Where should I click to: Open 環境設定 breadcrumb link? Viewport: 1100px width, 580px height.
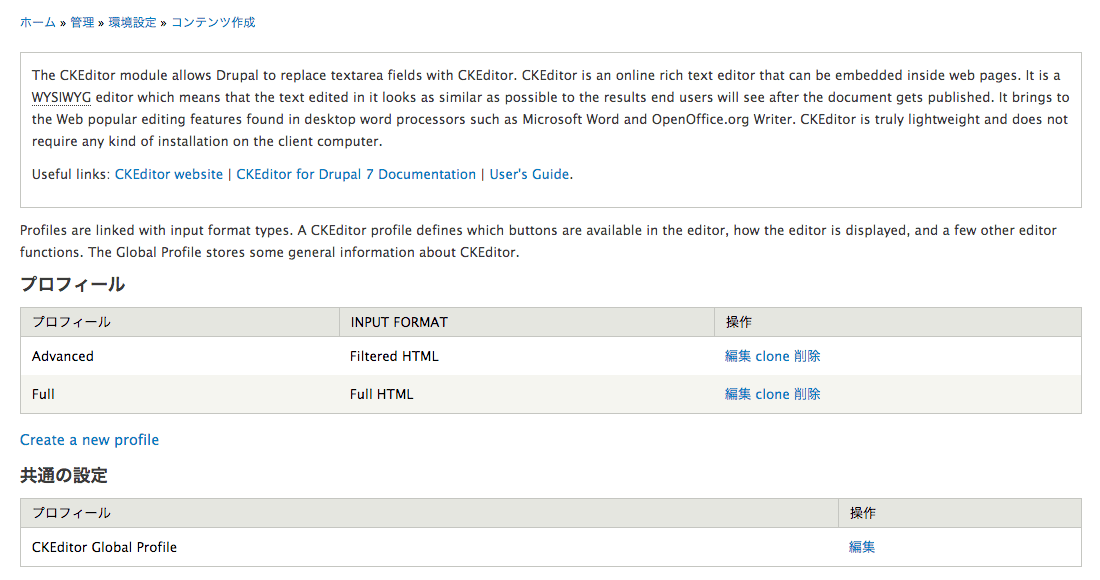(133, 22)
